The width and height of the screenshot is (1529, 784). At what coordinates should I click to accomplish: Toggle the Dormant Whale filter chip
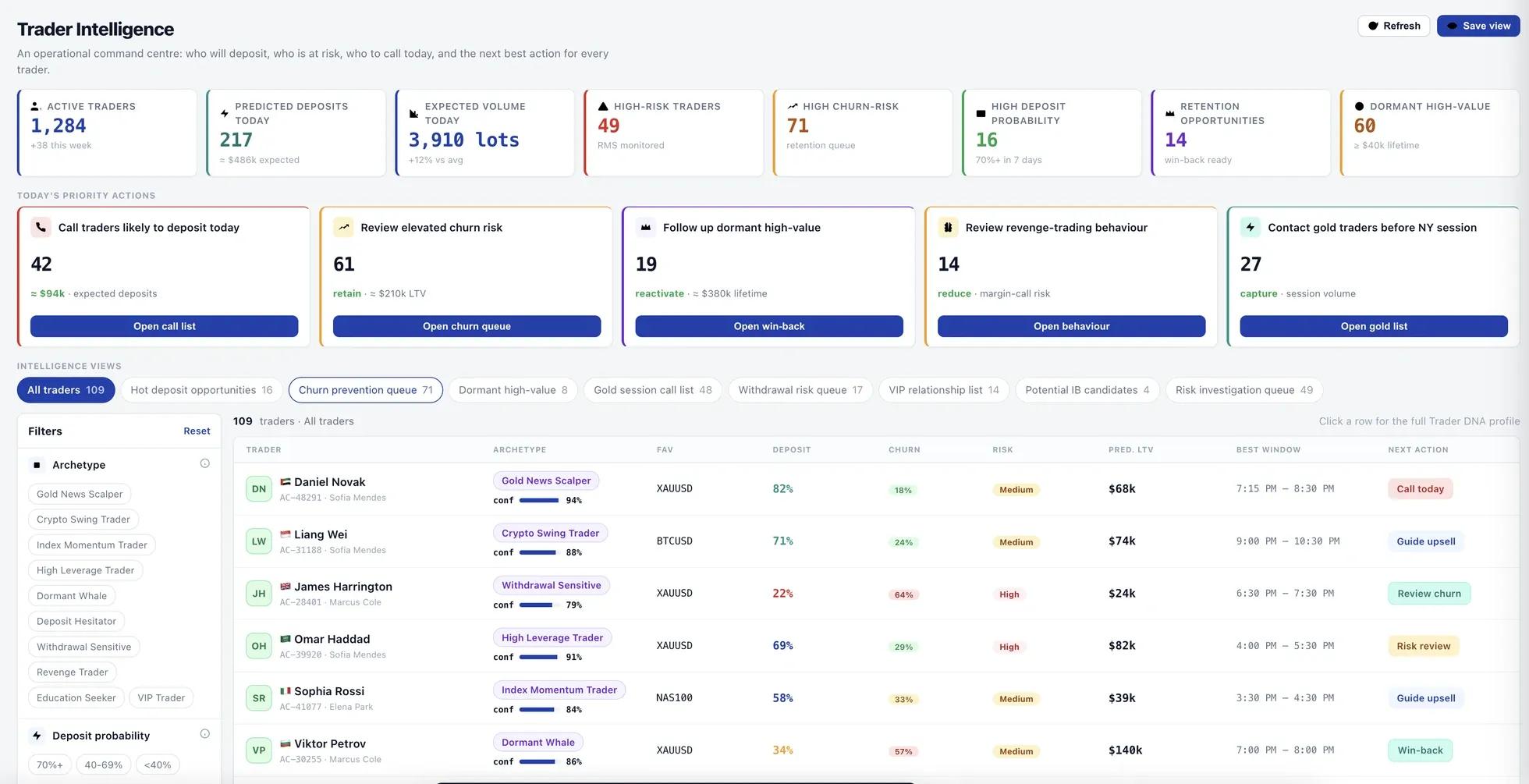click(72, 596)
